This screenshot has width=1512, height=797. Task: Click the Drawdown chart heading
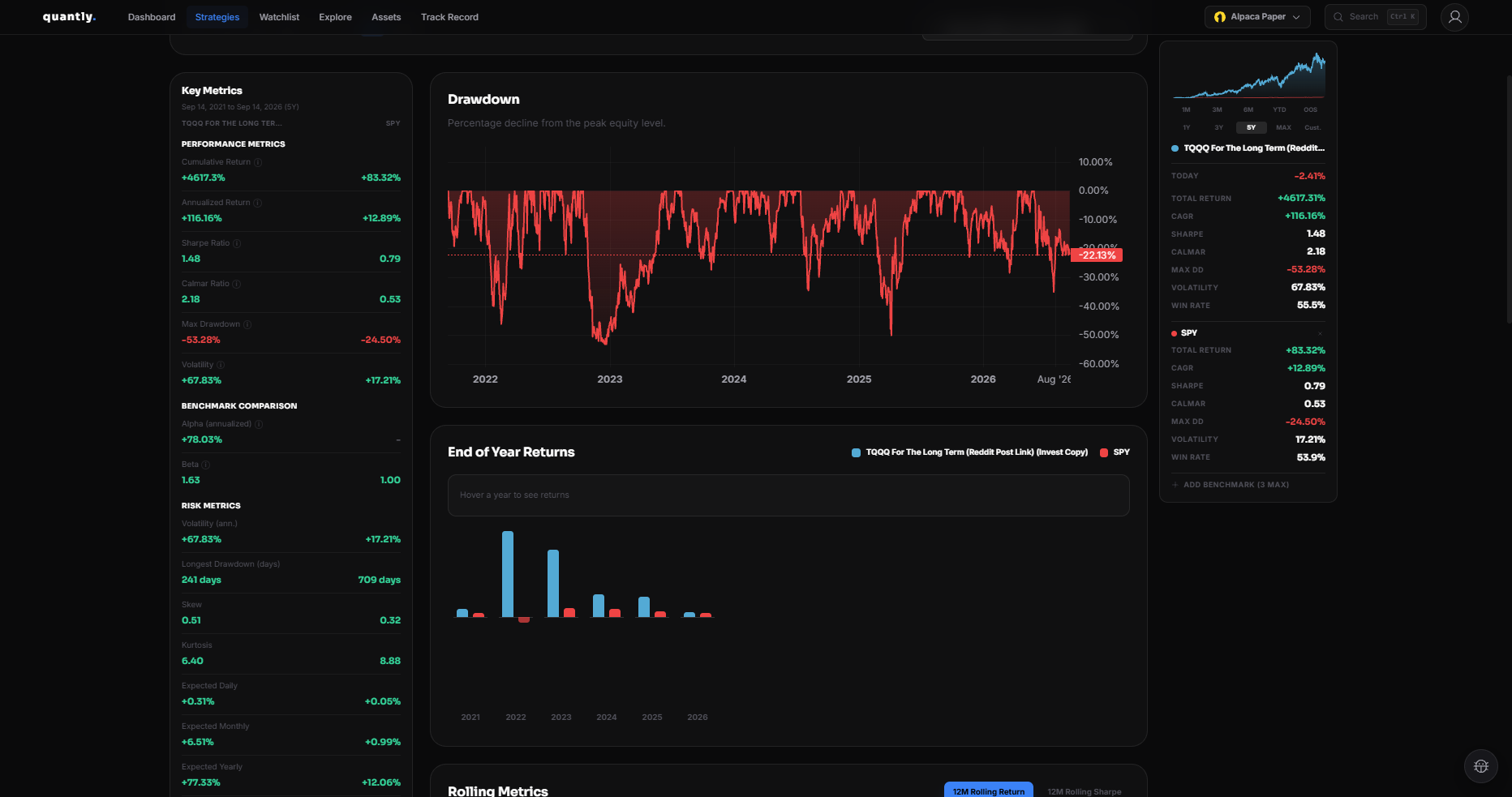[x=483, y=100]
